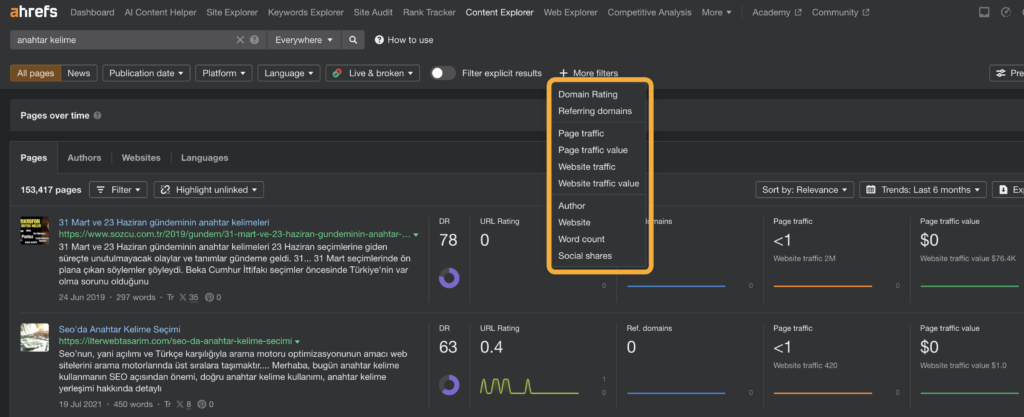Choose Website traffic value filter

pyautogui.click(x=599, y=183)
